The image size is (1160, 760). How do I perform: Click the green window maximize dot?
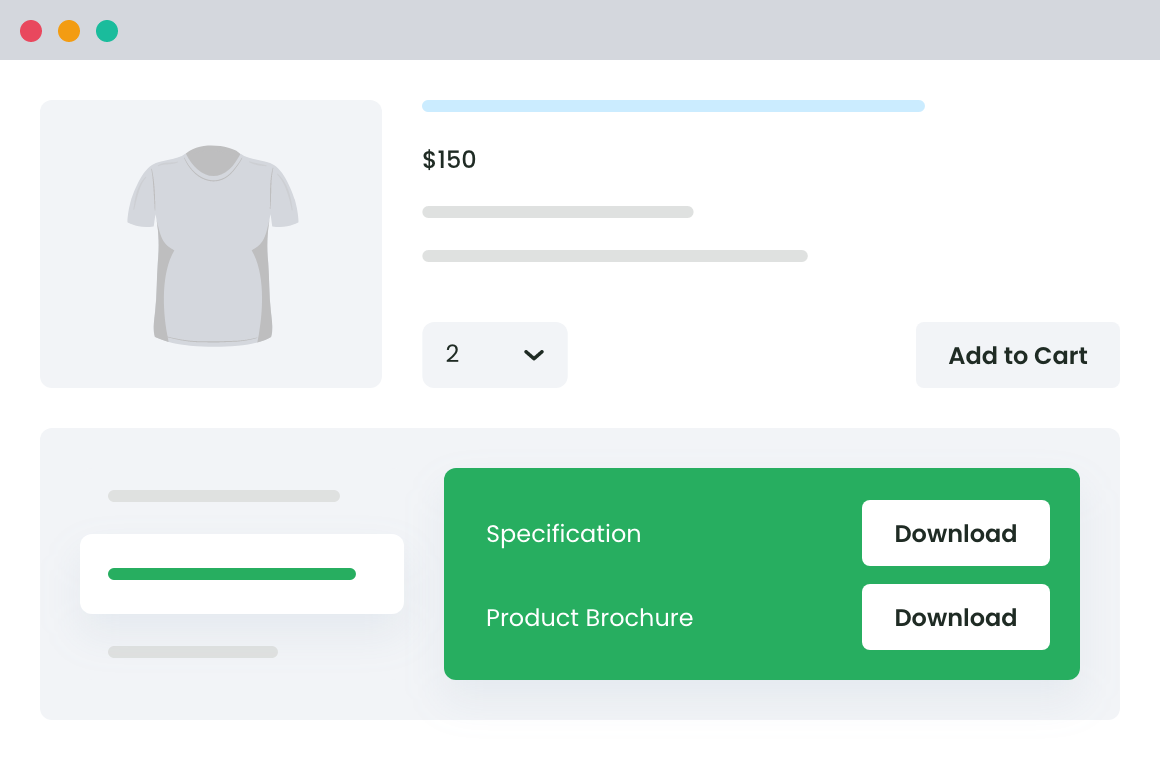click(x=107, y=31)
